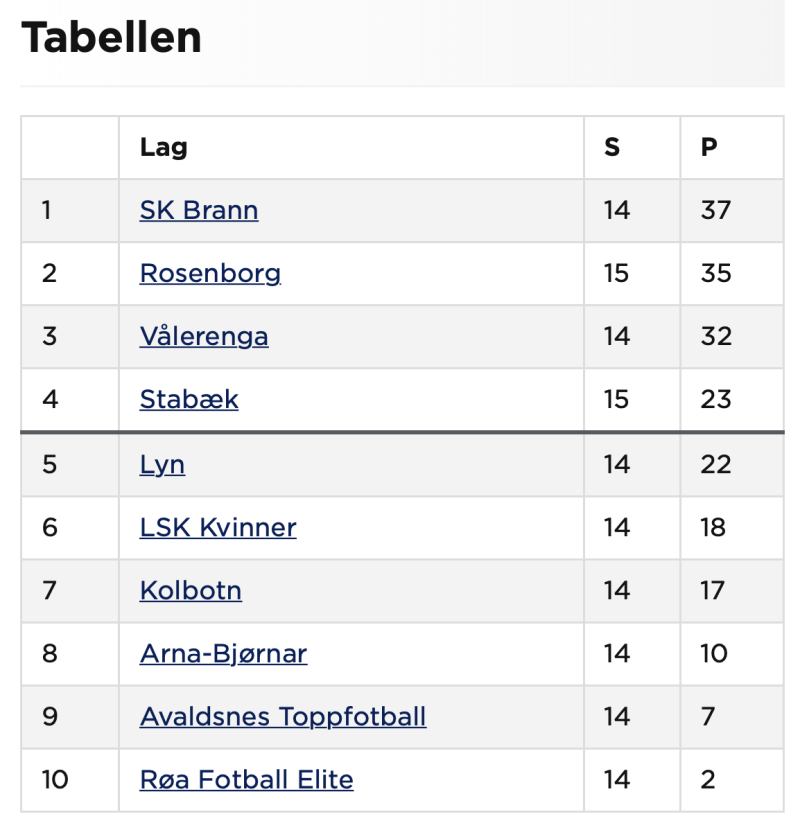800x821 pixels.
Task: Open the Avaldsnes Toppfotball link
Action: point(283,717)
